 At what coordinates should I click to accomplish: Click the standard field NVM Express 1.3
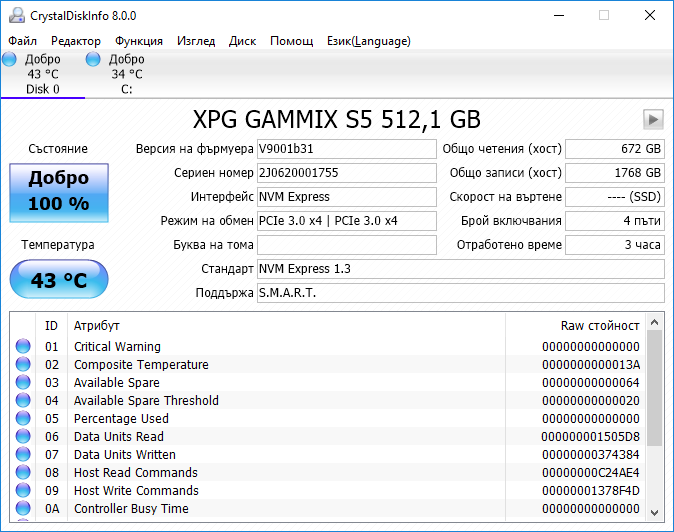[x=461, y=269]
